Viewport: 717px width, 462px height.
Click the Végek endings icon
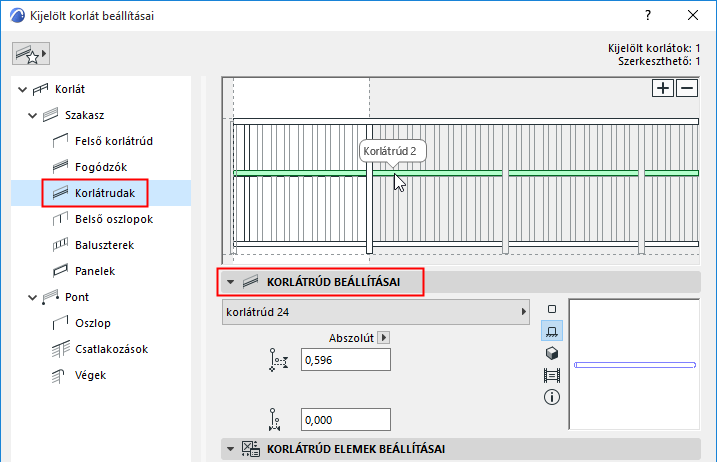click(59, 376)
